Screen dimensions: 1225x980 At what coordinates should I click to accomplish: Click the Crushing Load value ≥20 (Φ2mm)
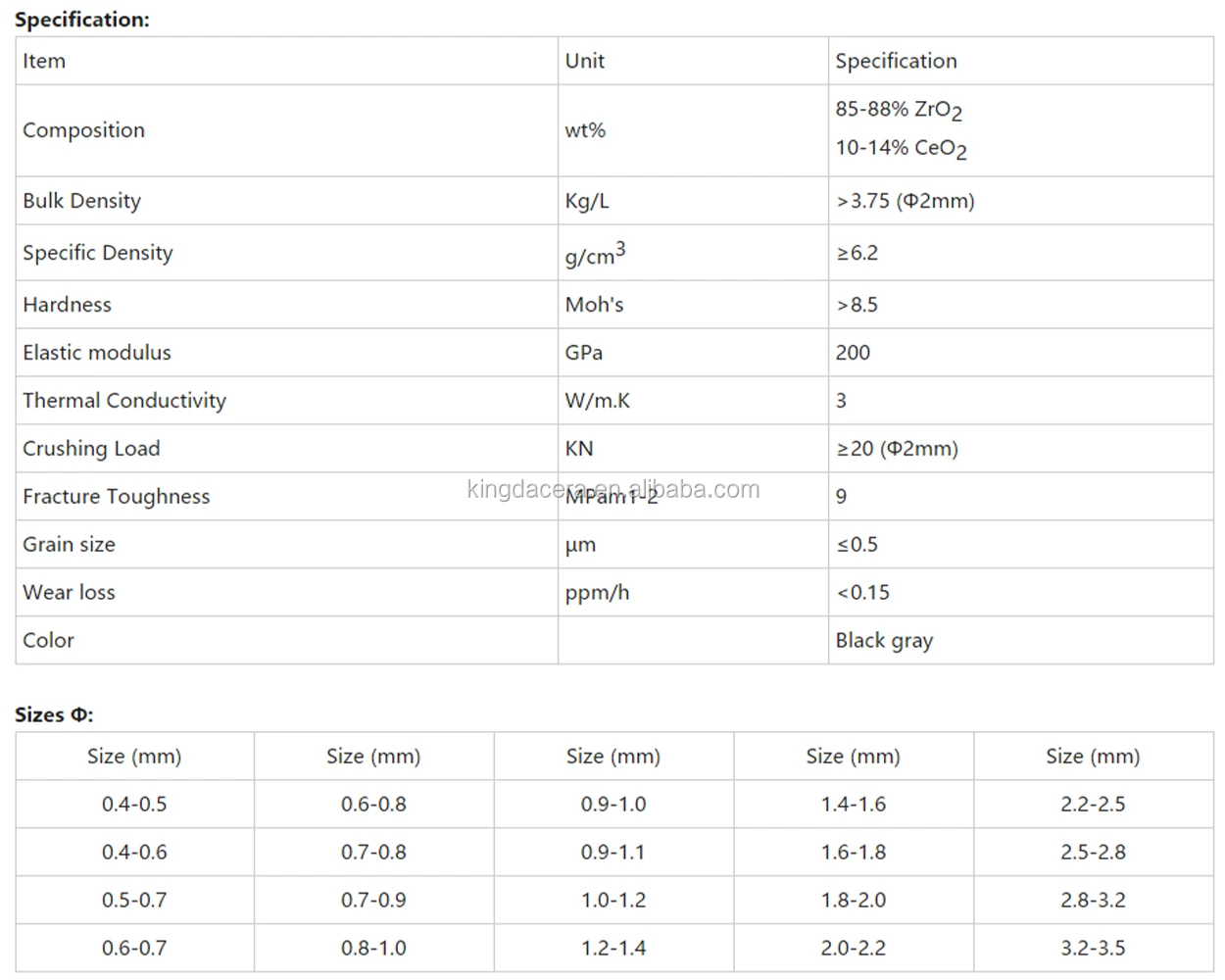(897, 449)
